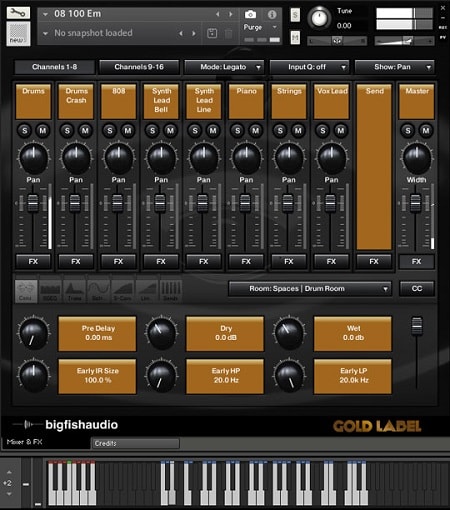The image size is (450, 510).
Task: Expand the Show: Pan dropdown
Action: (x=395, y=67)
